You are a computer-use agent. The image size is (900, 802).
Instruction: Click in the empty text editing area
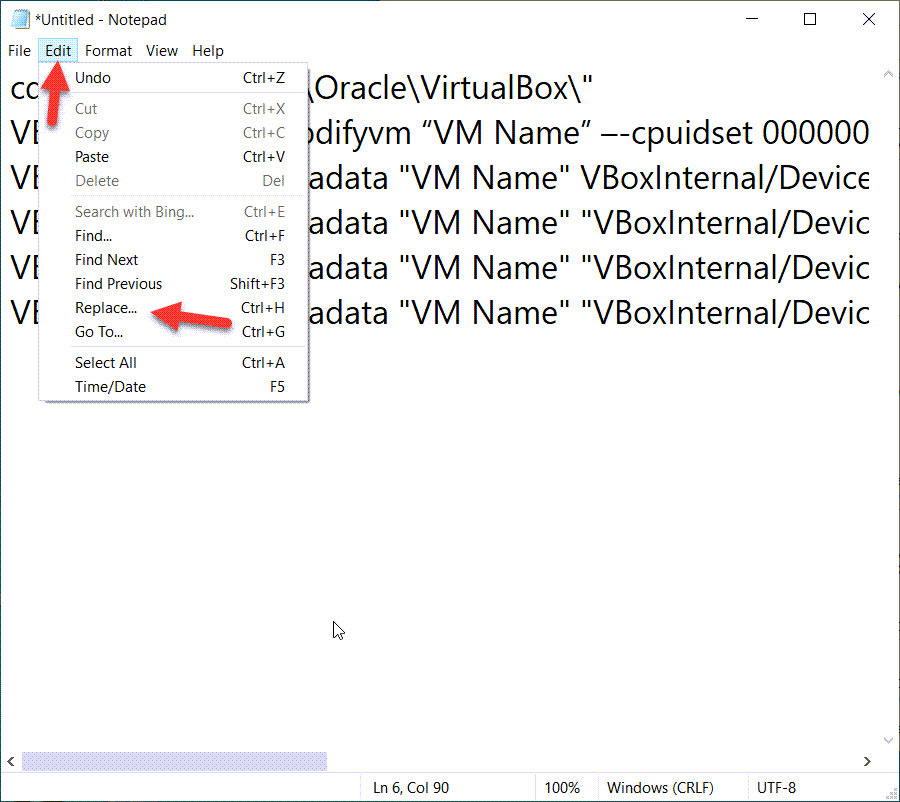550,550
